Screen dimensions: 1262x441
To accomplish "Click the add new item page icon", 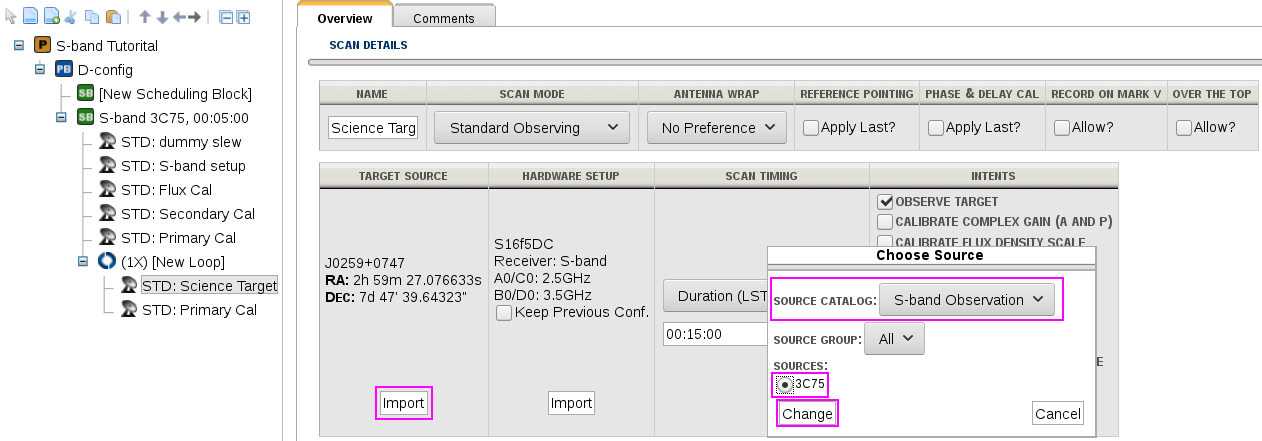I will (51, 17).
